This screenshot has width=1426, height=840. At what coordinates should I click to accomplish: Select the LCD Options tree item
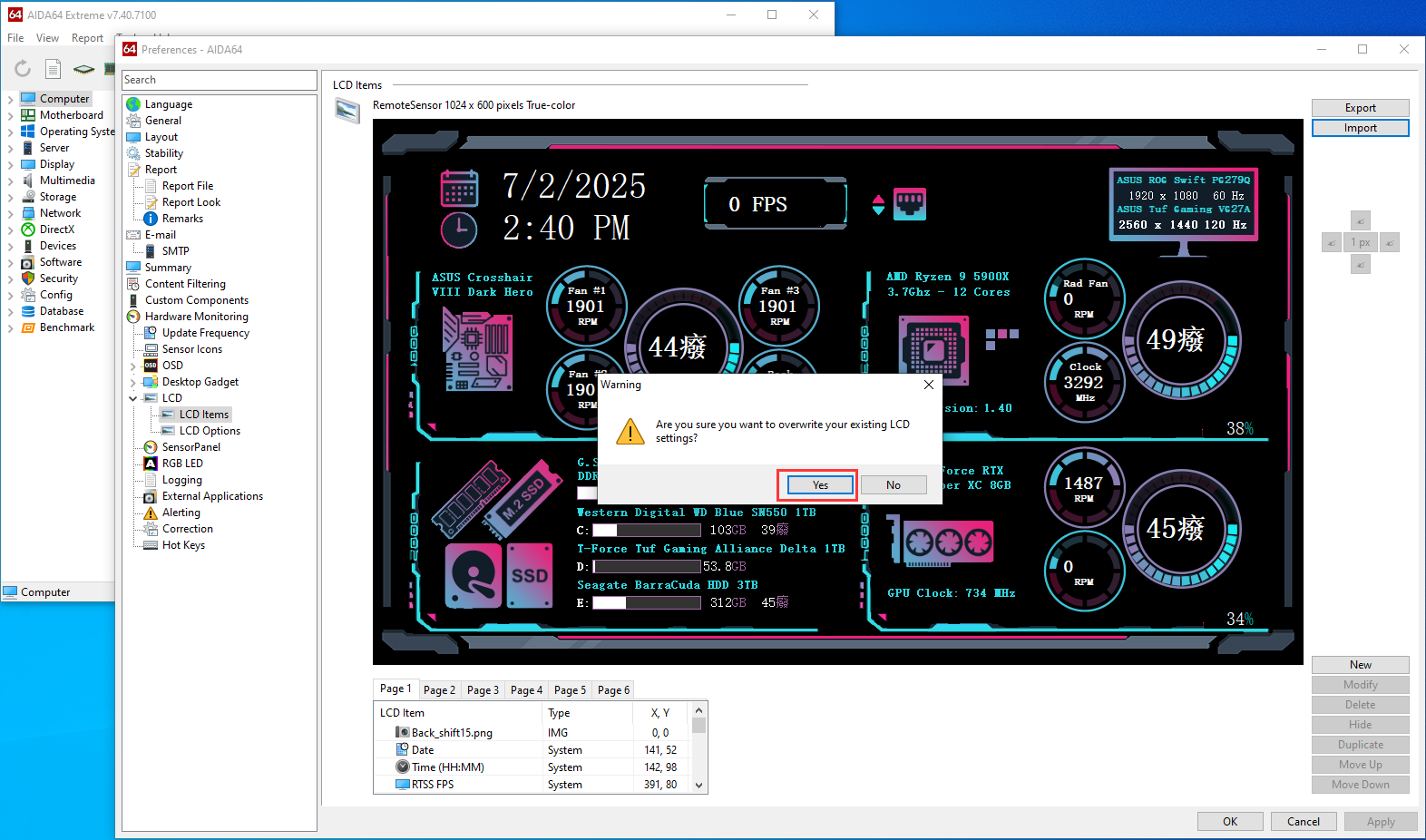pos(210,431)
